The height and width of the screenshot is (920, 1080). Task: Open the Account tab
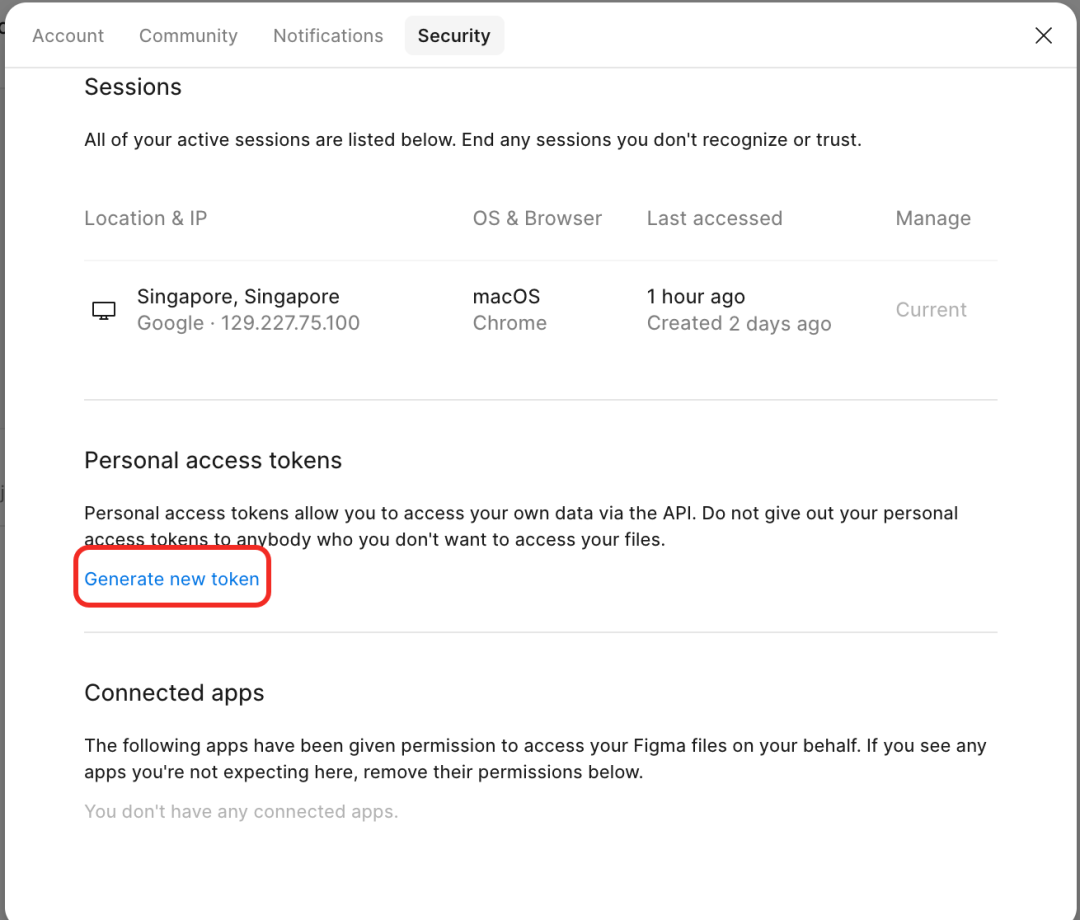tap(68, 36)
